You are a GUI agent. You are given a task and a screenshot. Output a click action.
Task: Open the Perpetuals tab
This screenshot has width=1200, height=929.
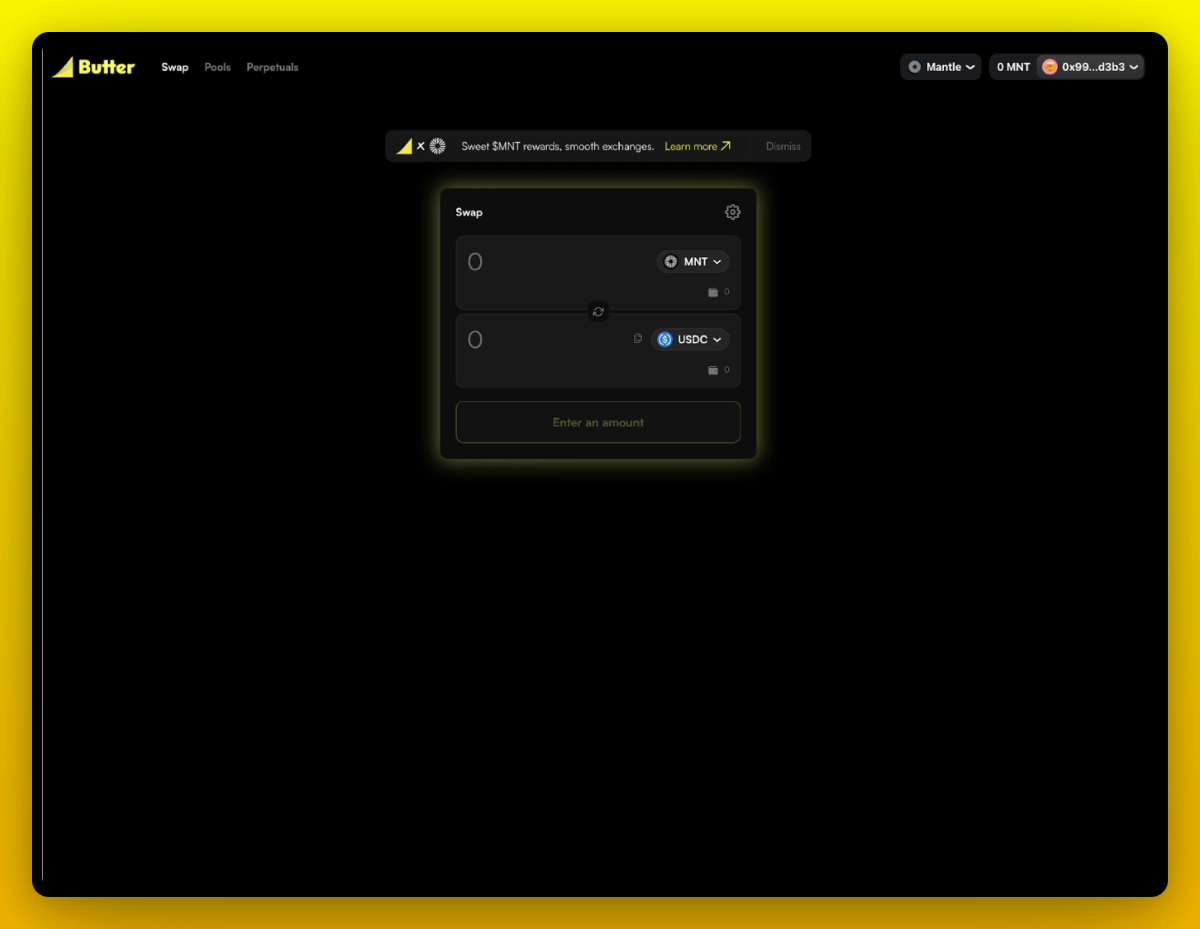pyautogui.click(x=272, y=67)
